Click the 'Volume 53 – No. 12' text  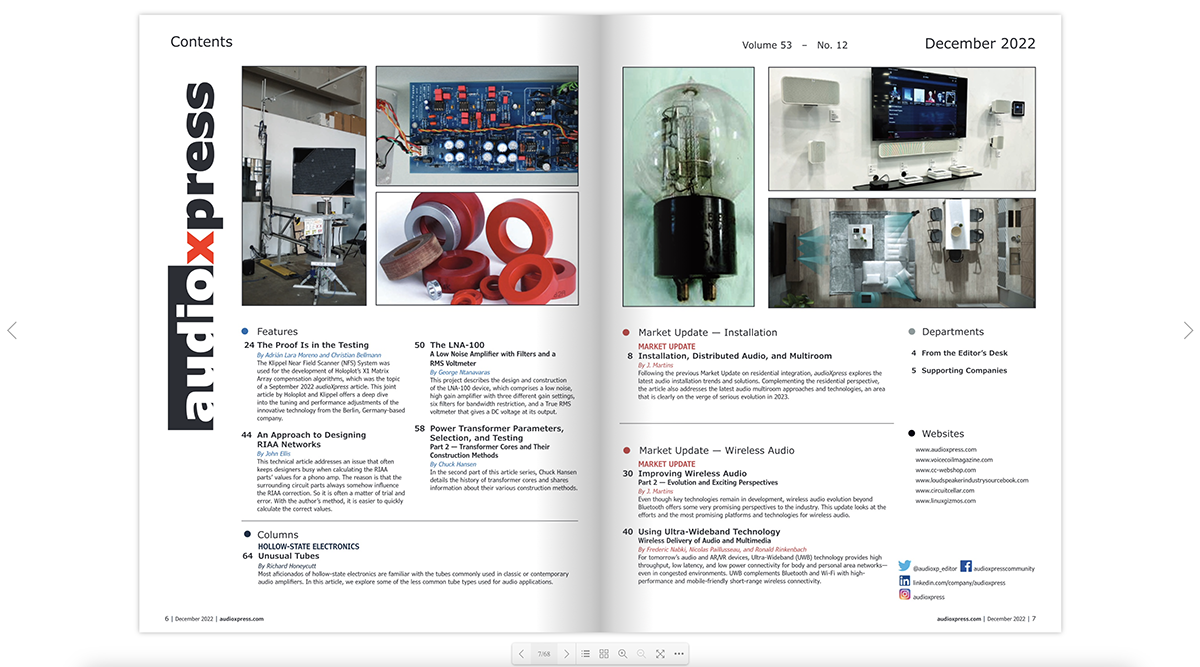pyautogui.click(x=795, y=45)
